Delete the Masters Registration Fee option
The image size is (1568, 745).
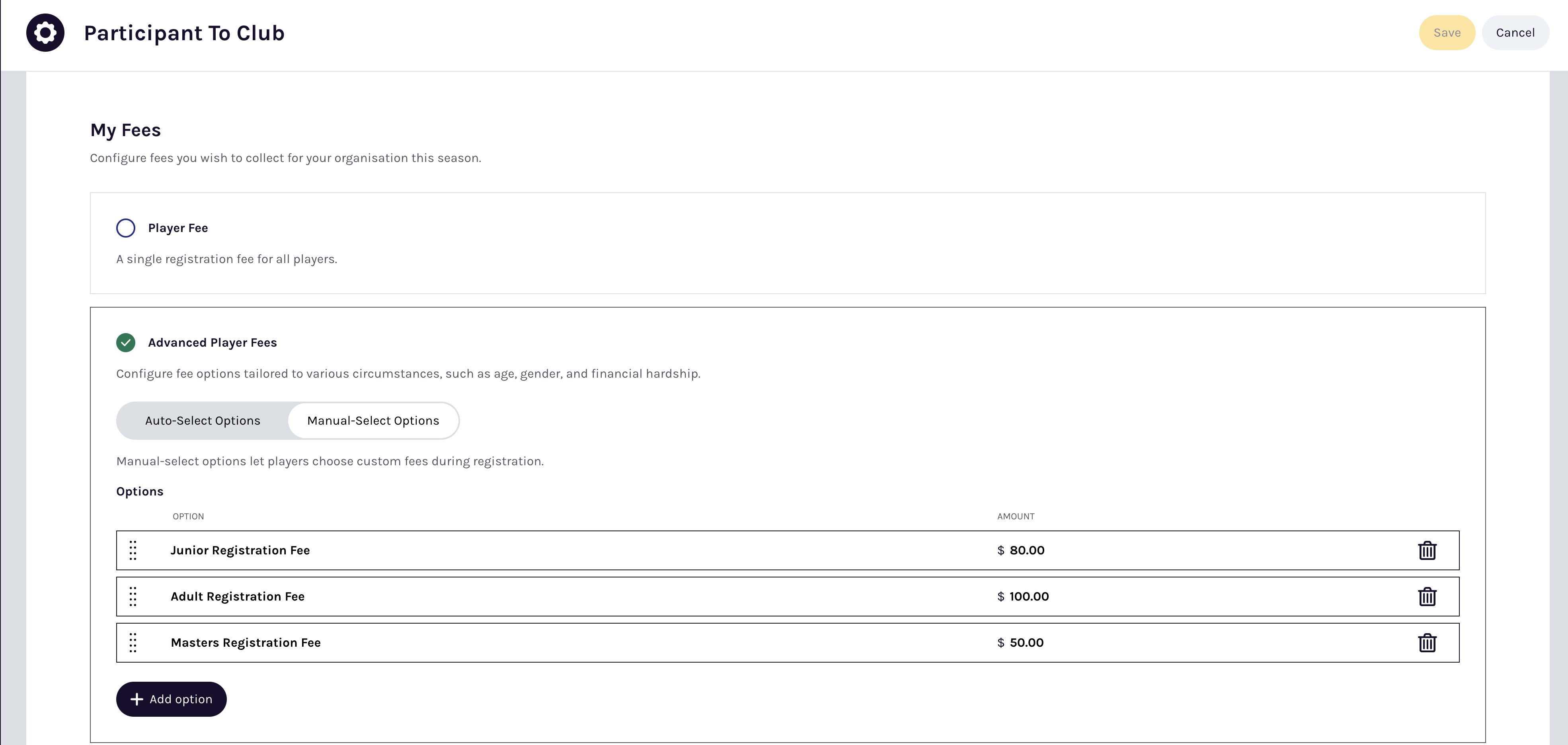click(1427, 643)
